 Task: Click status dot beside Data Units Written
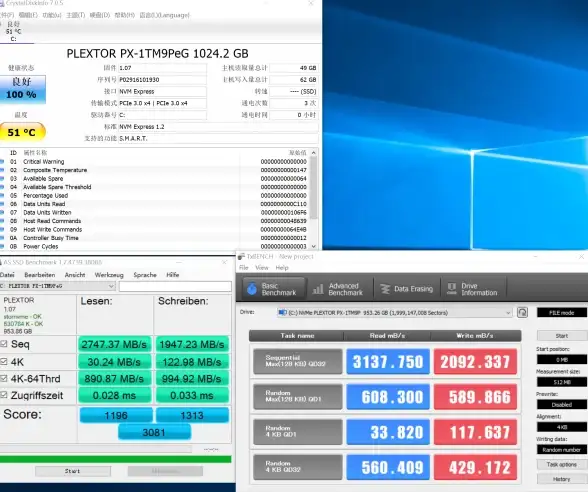coord(2,213)
